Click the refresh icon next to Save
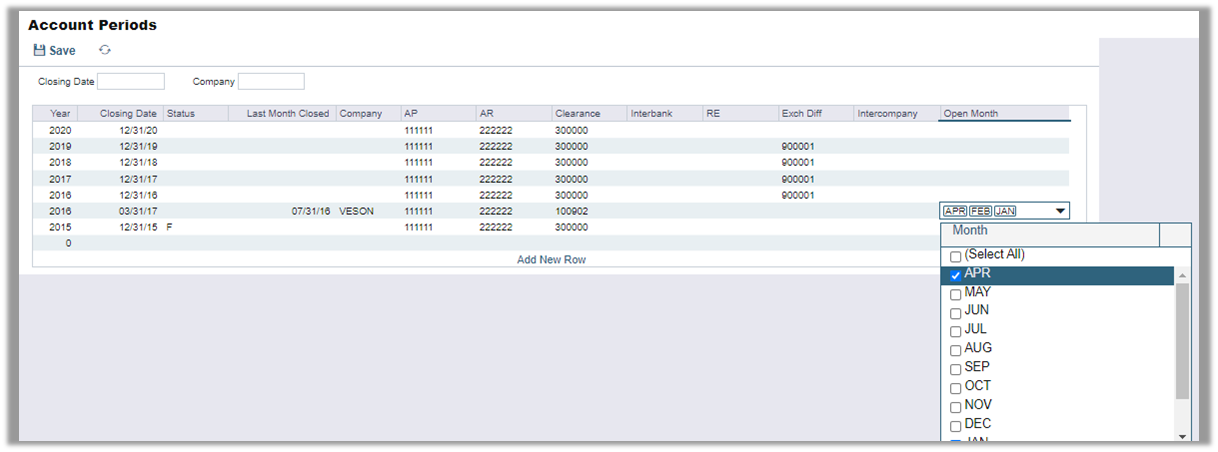Image resolution: width=1218 pixels, height=452 pixels. point(104,50)
